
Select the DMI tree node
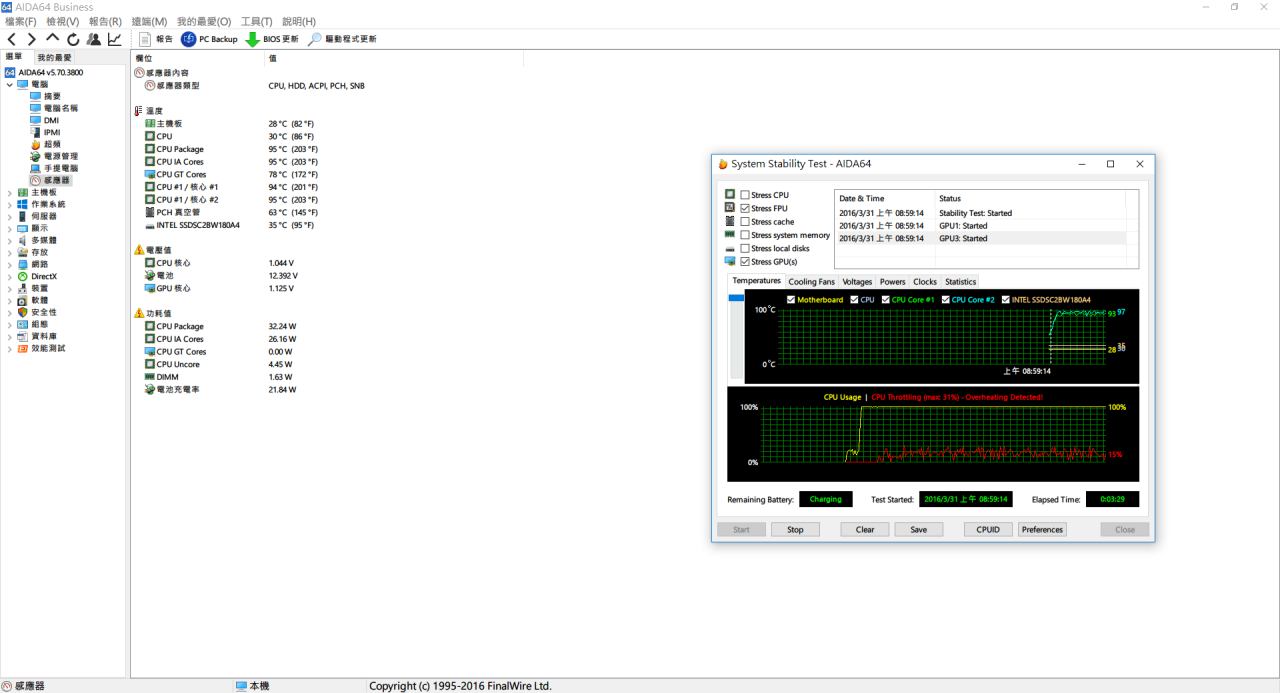click(44, 120)
